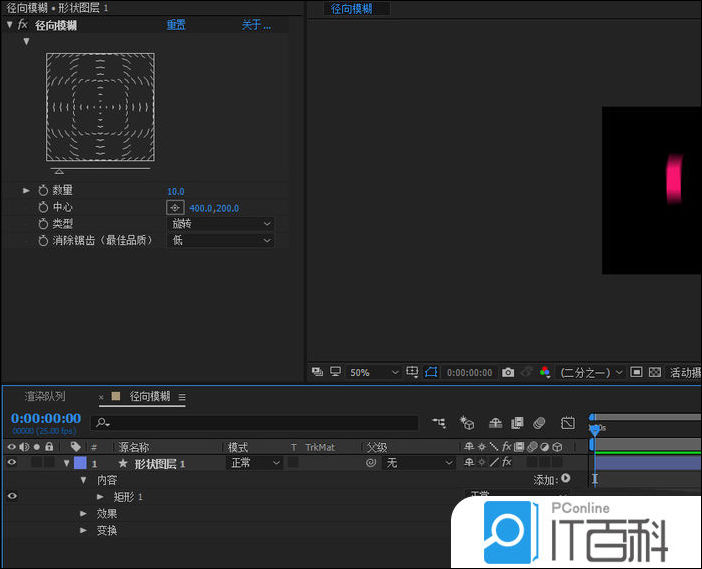
Task: Click the motion blur enable icon in timeline
Action: (x=539, y=424)
